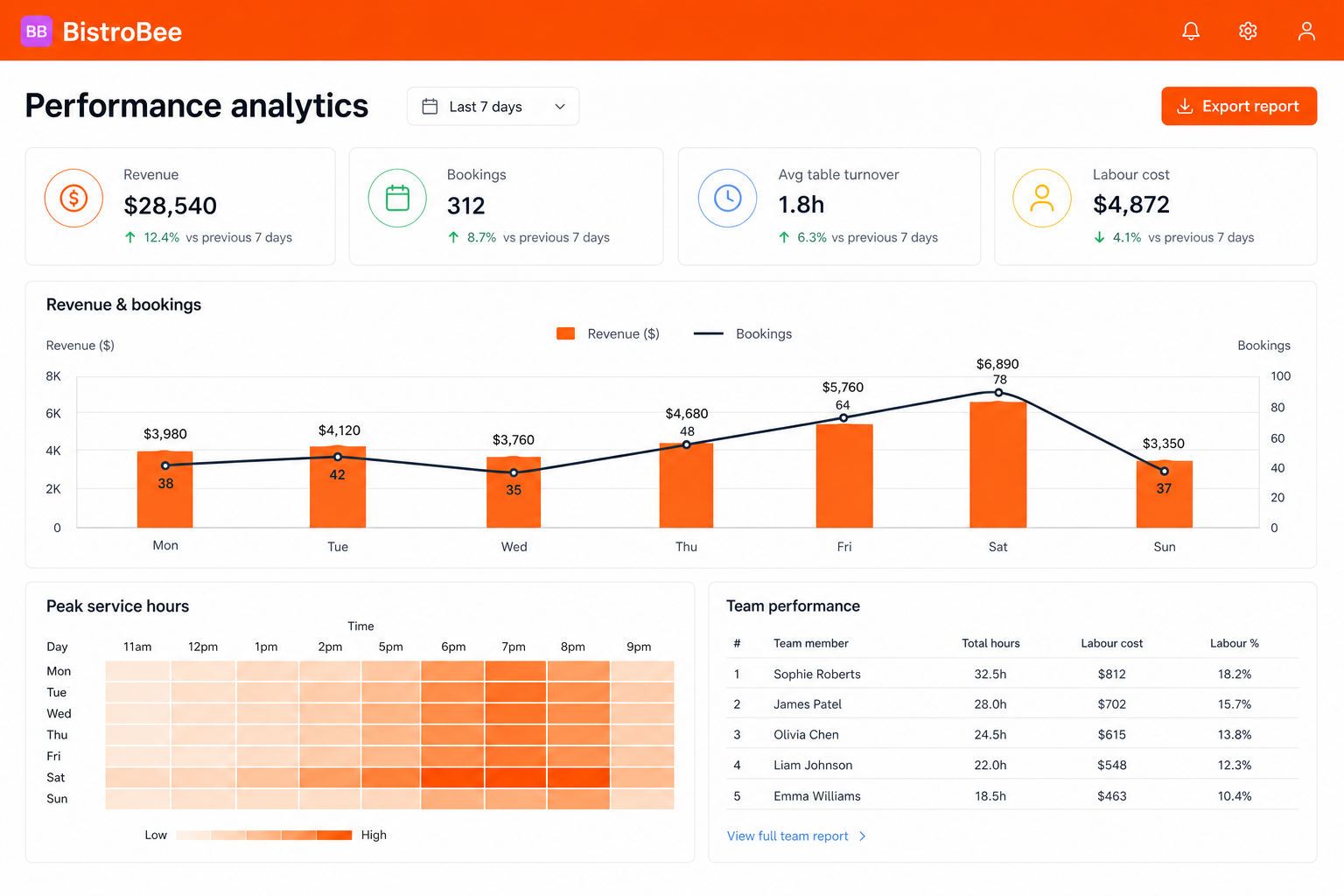
Task: Select the James Patel row name
Action: pos(808,703)
